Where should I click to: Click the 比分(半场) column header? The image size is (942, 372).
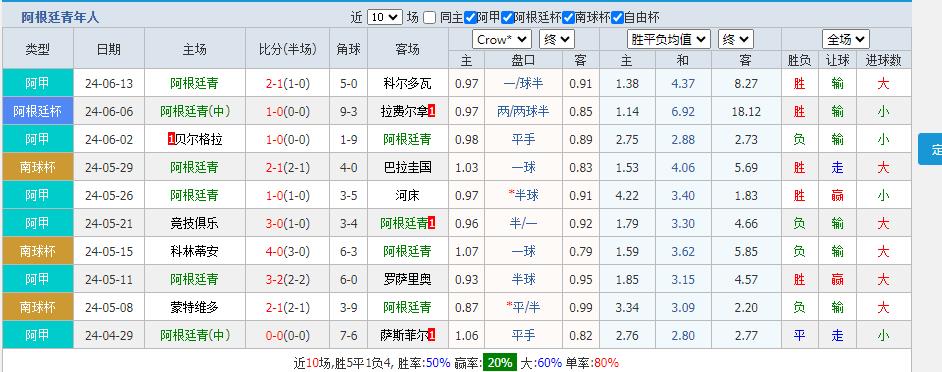(288, 49)
